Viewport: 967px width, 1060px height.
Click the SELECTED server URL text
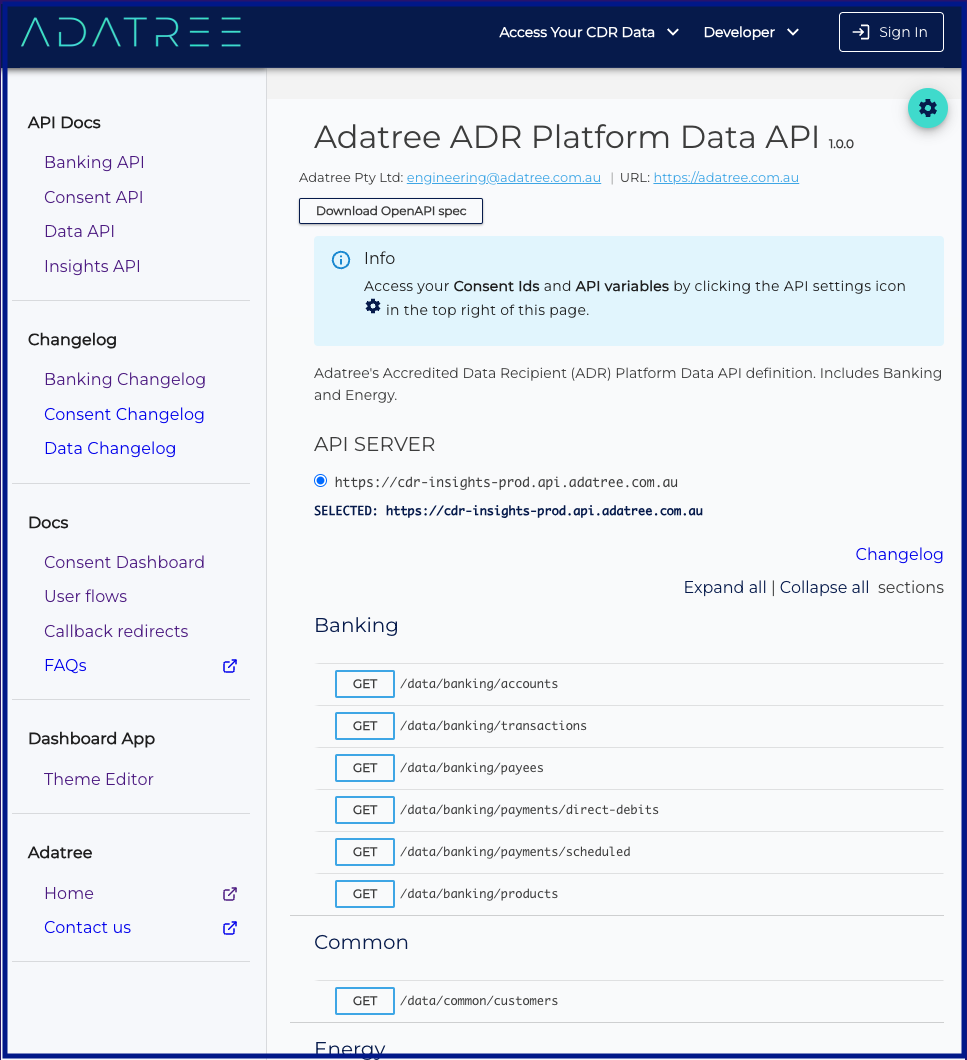509,511
